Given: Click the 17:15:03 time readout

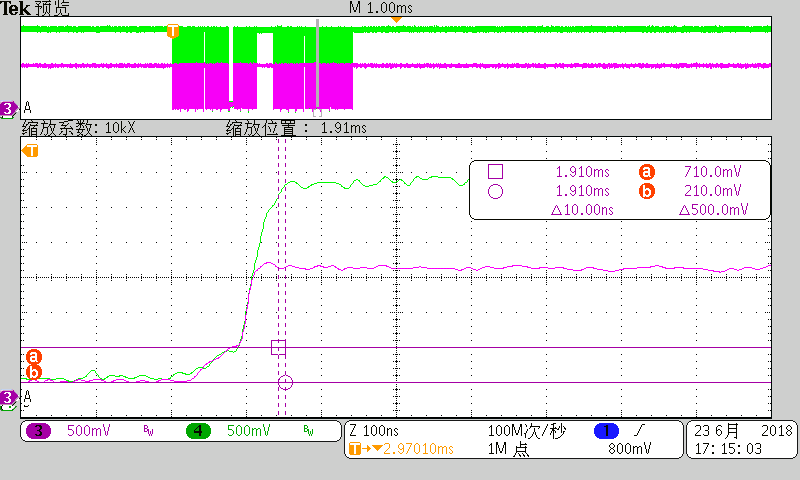Looking at the screenshot, I should 728,449.
